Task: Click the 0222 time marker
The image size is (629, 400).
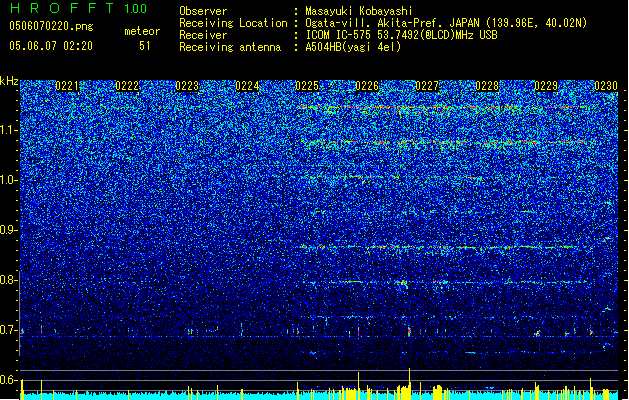Action: pos(127,86)
